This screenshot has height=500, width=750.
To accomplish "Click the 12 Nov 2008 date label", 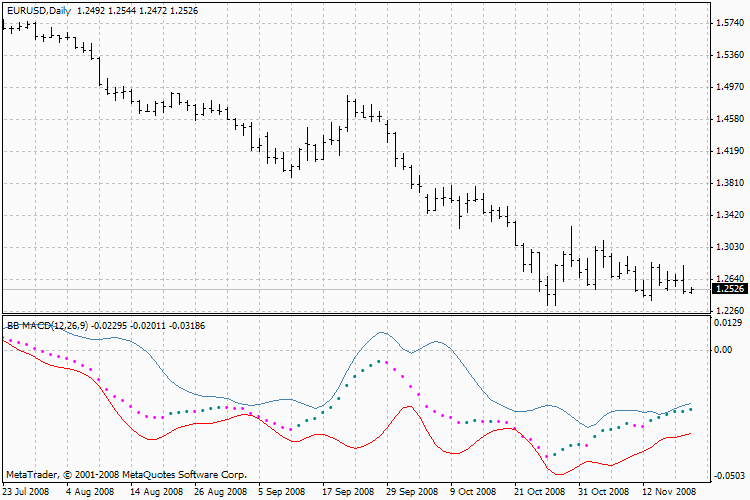I will 670,492.
